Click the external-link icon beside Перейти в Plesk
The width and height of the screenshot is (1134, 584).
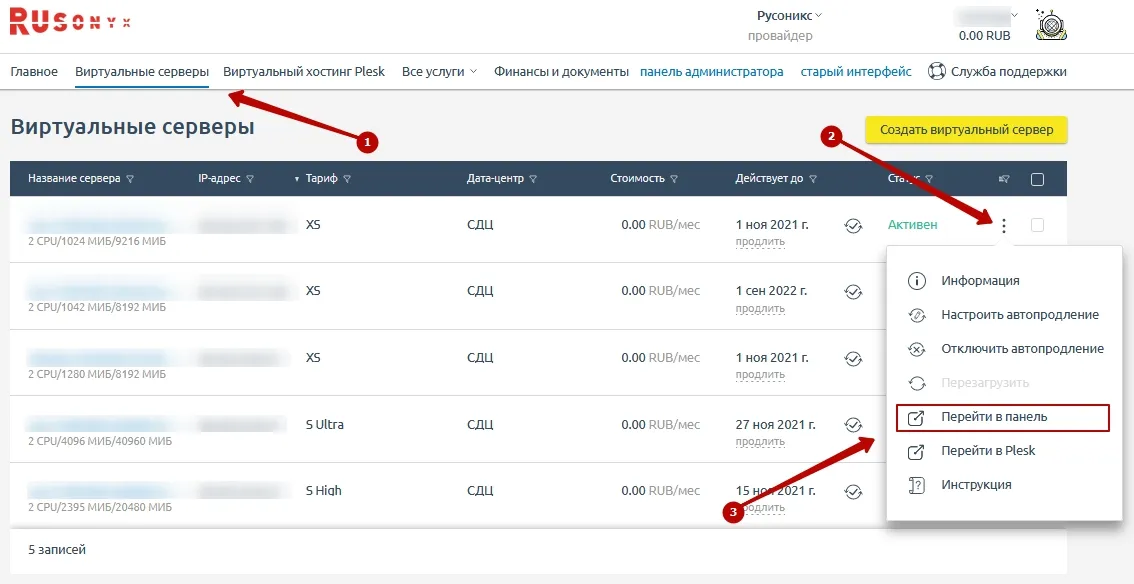[x=916, y=452]
